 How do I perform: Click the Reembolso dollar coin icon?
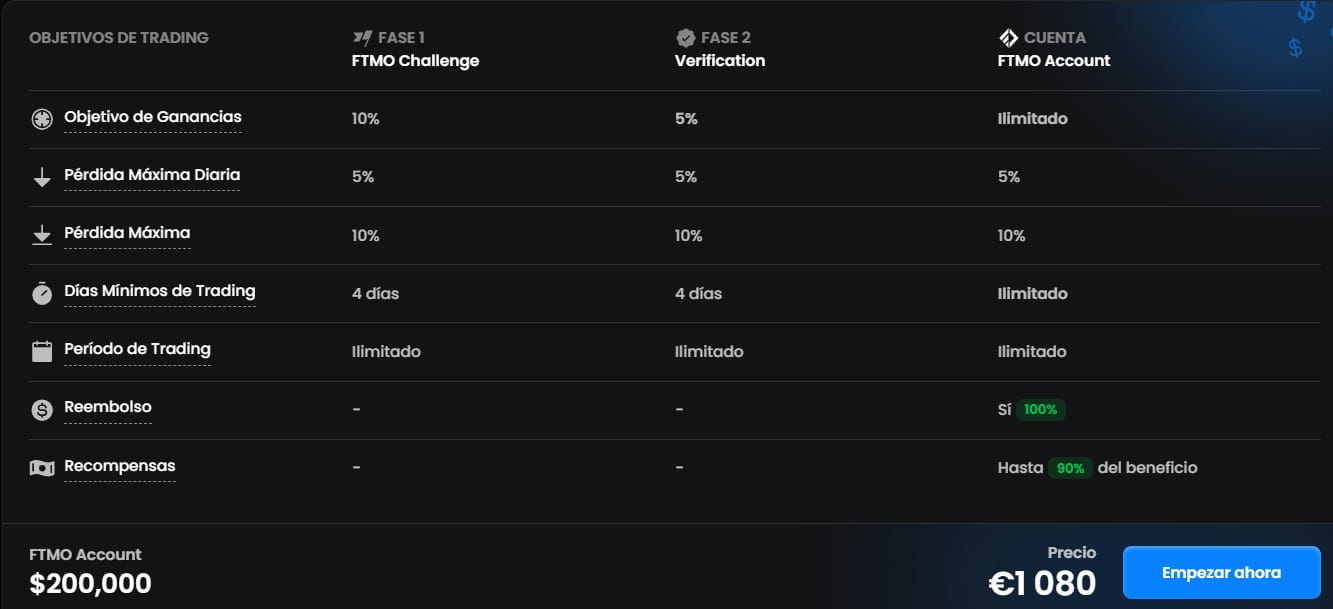(42, 410)
